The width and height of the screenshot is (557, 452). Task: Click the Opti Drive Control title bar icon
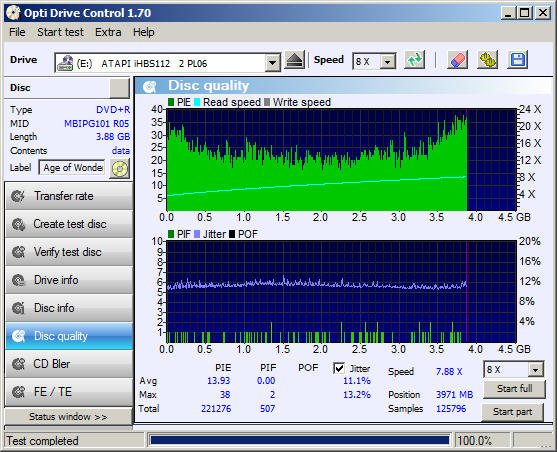coord(13,13)
